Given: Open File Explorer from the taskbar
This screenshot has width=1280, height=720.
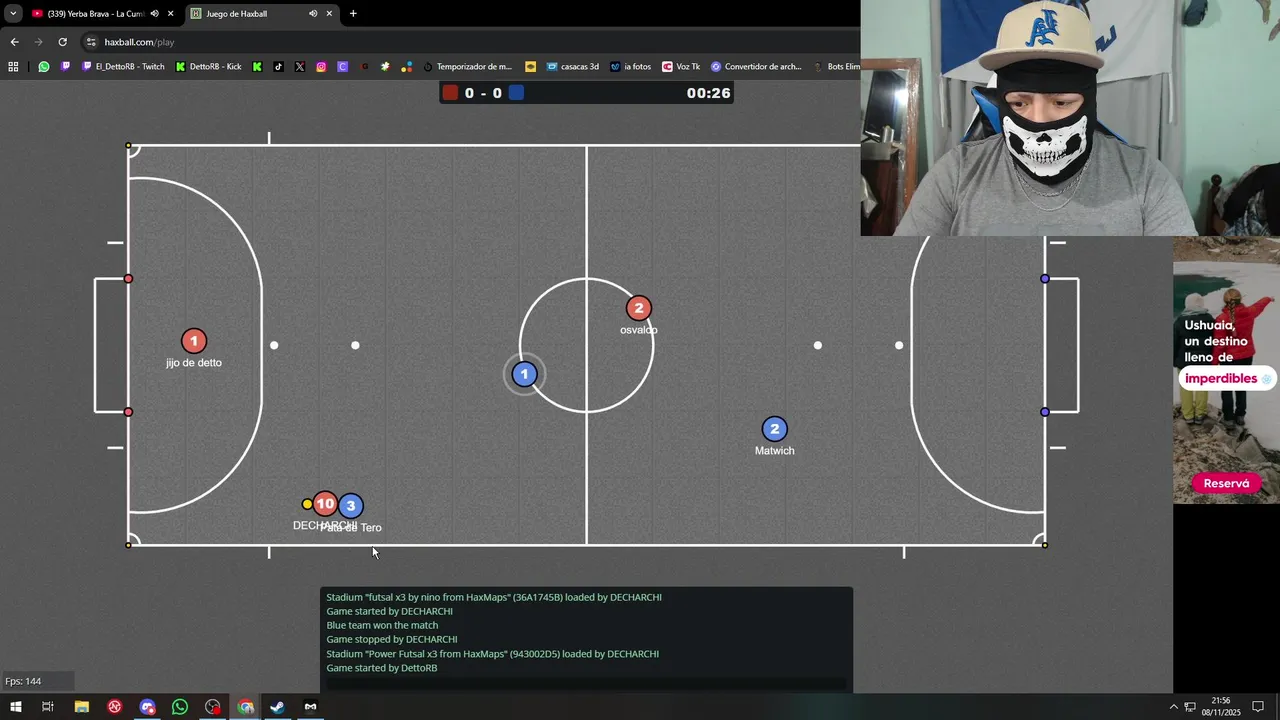Looking at the screenshot, I should click(x=82, y=707).
